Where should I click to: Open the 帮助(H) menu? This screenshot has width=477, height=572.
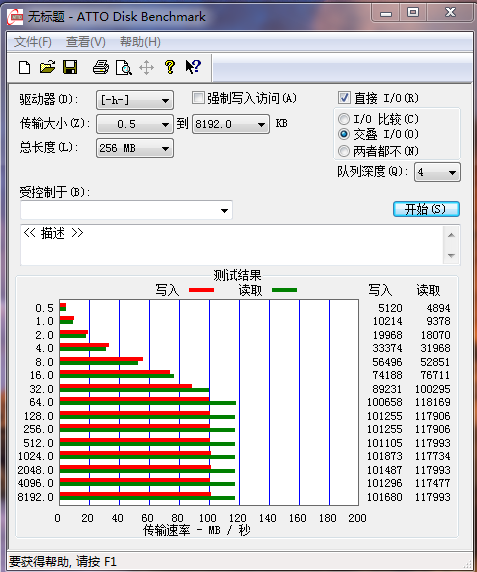[x=140, y=42]
